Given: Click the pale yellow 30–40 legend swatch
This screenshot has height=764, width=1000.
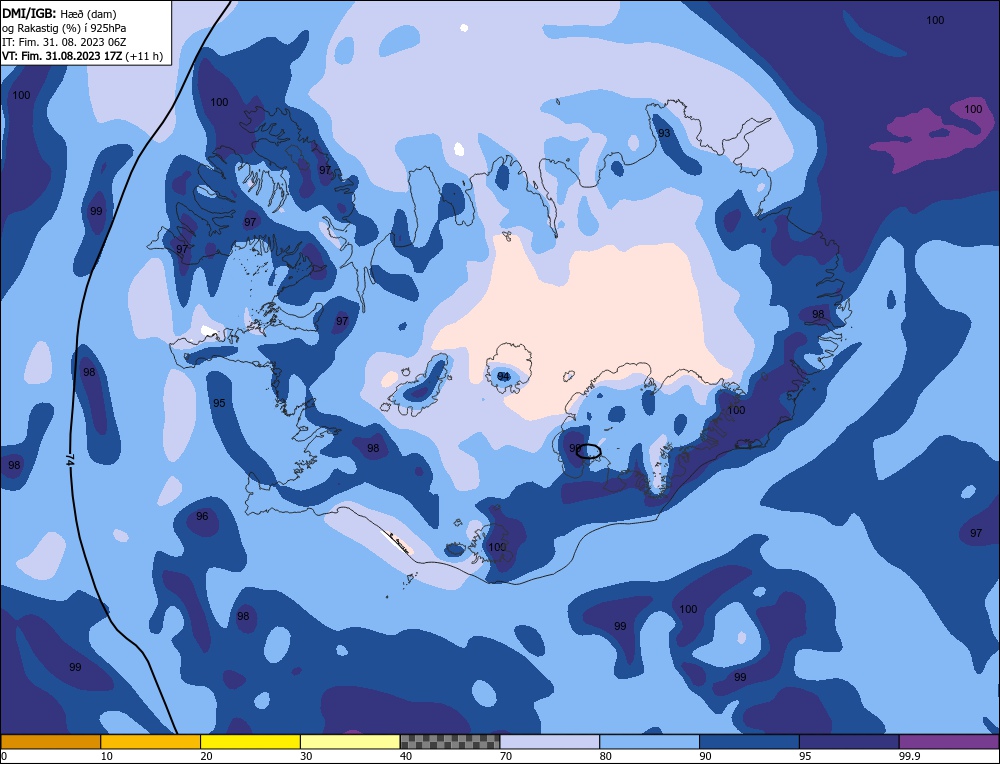Looking at the screenshot, I should (350, 742).
